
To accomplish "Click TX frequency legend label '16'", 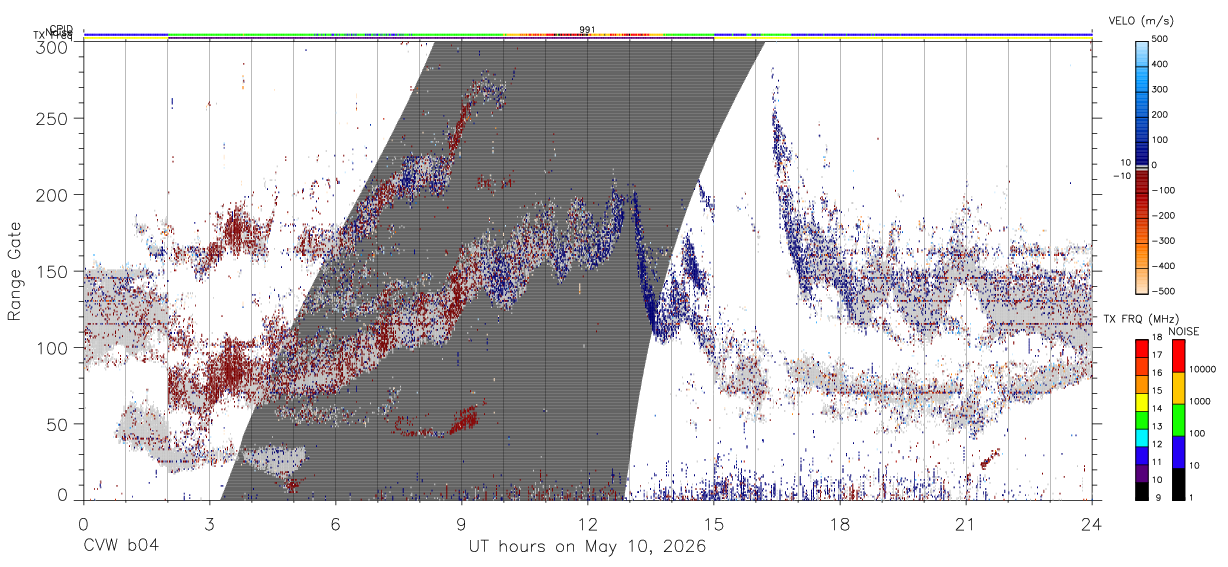I will coord(1156,373).
